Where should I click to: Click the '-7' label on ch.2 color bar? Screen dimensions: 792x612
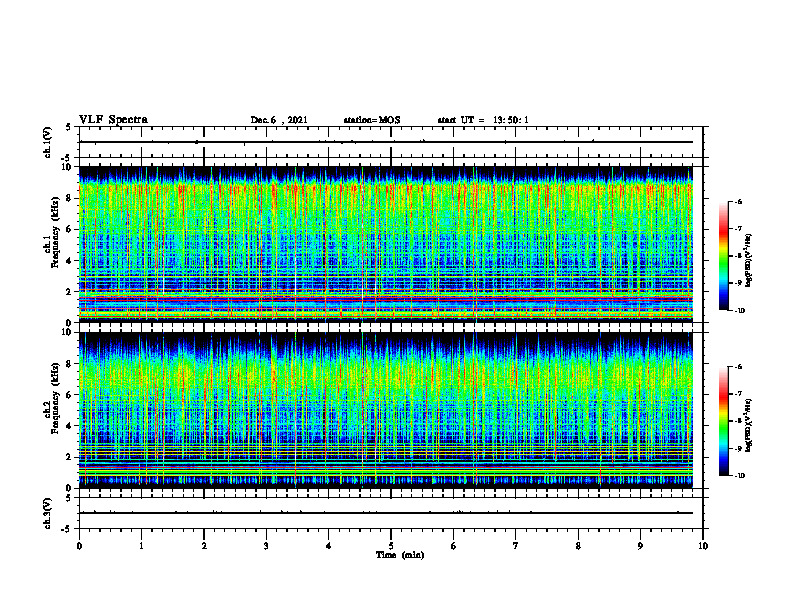[x=737, y=394]
